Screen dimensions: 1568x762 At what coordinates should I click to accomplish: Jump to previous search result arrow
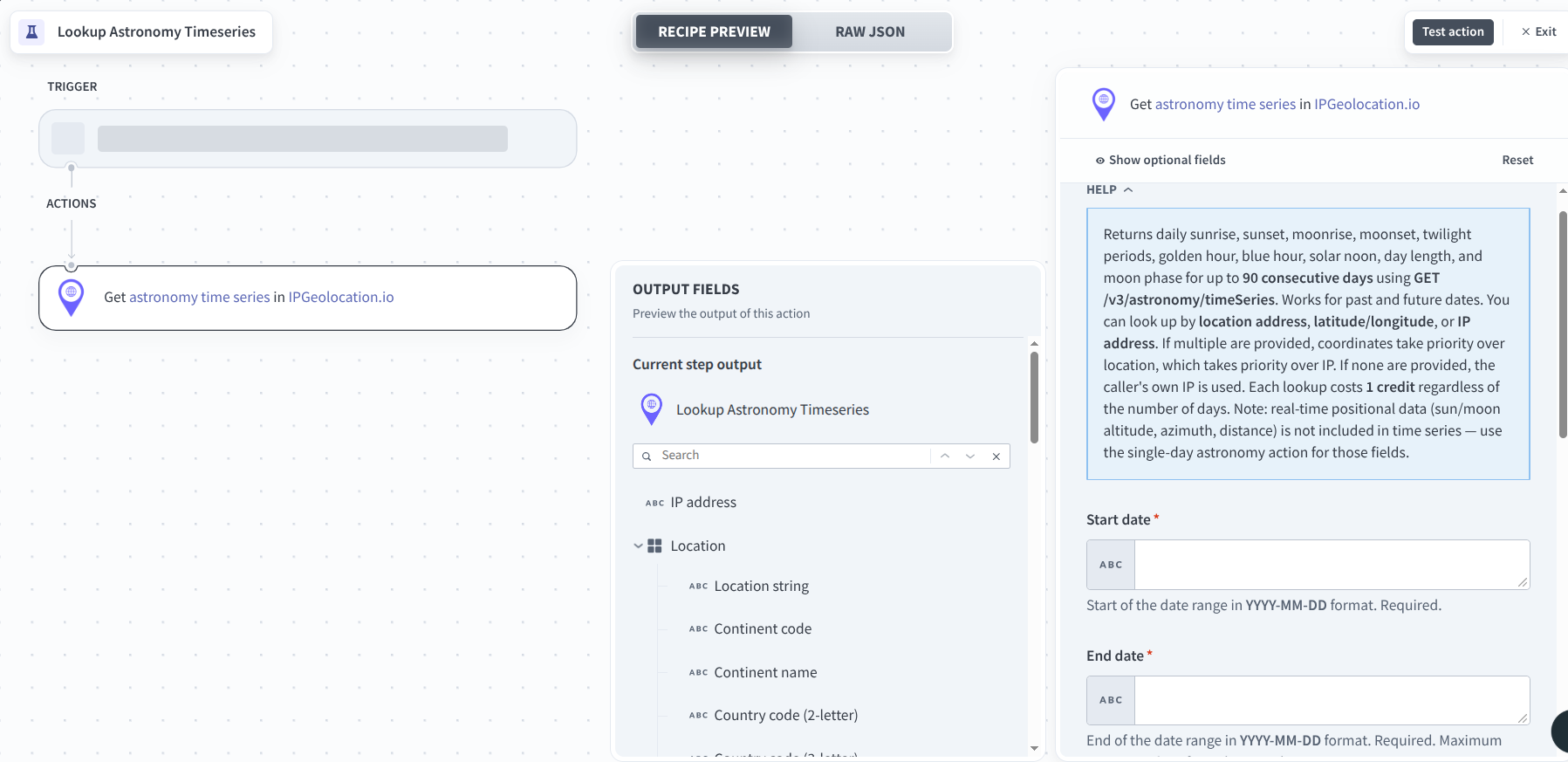click(x=945, y=457)
